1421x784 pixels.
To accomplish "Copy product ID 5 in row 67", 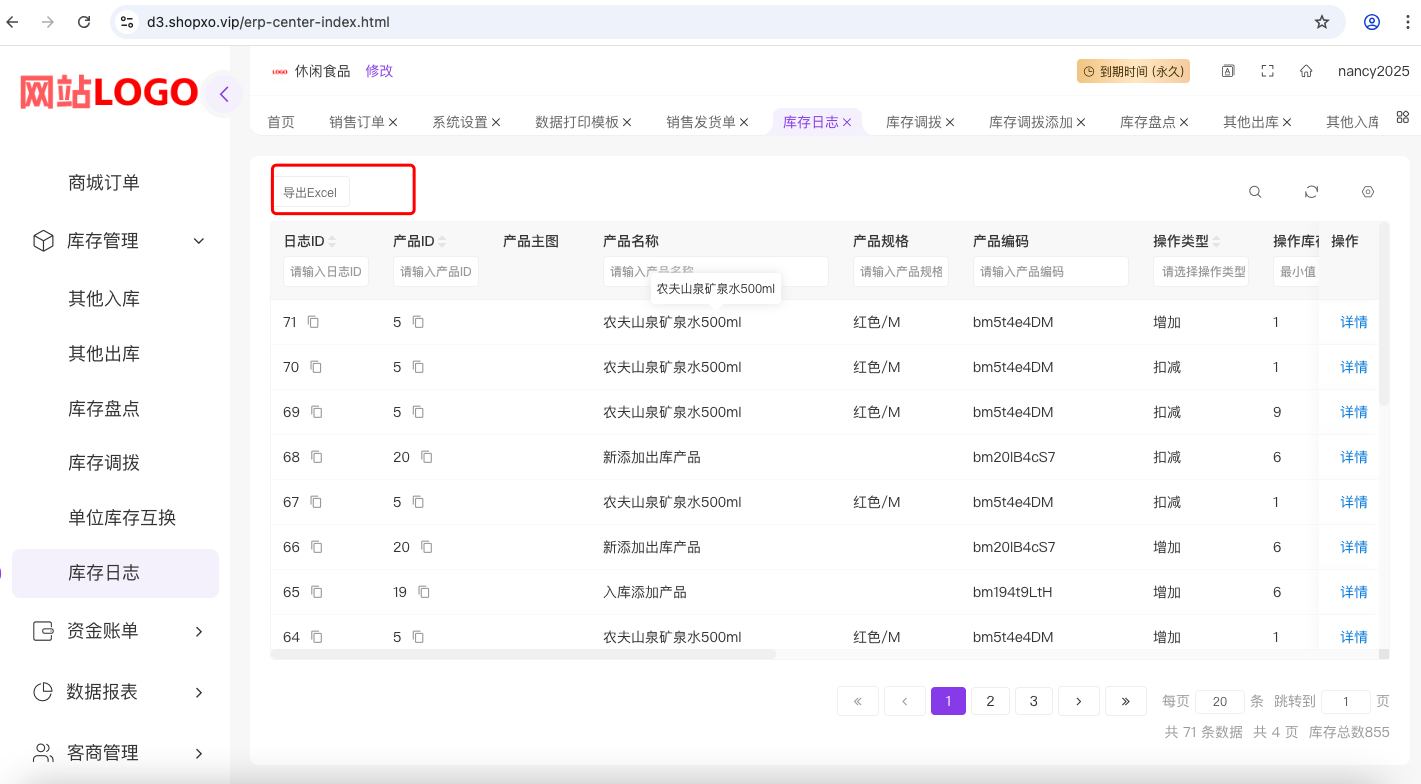I will (x=418, y=502).
